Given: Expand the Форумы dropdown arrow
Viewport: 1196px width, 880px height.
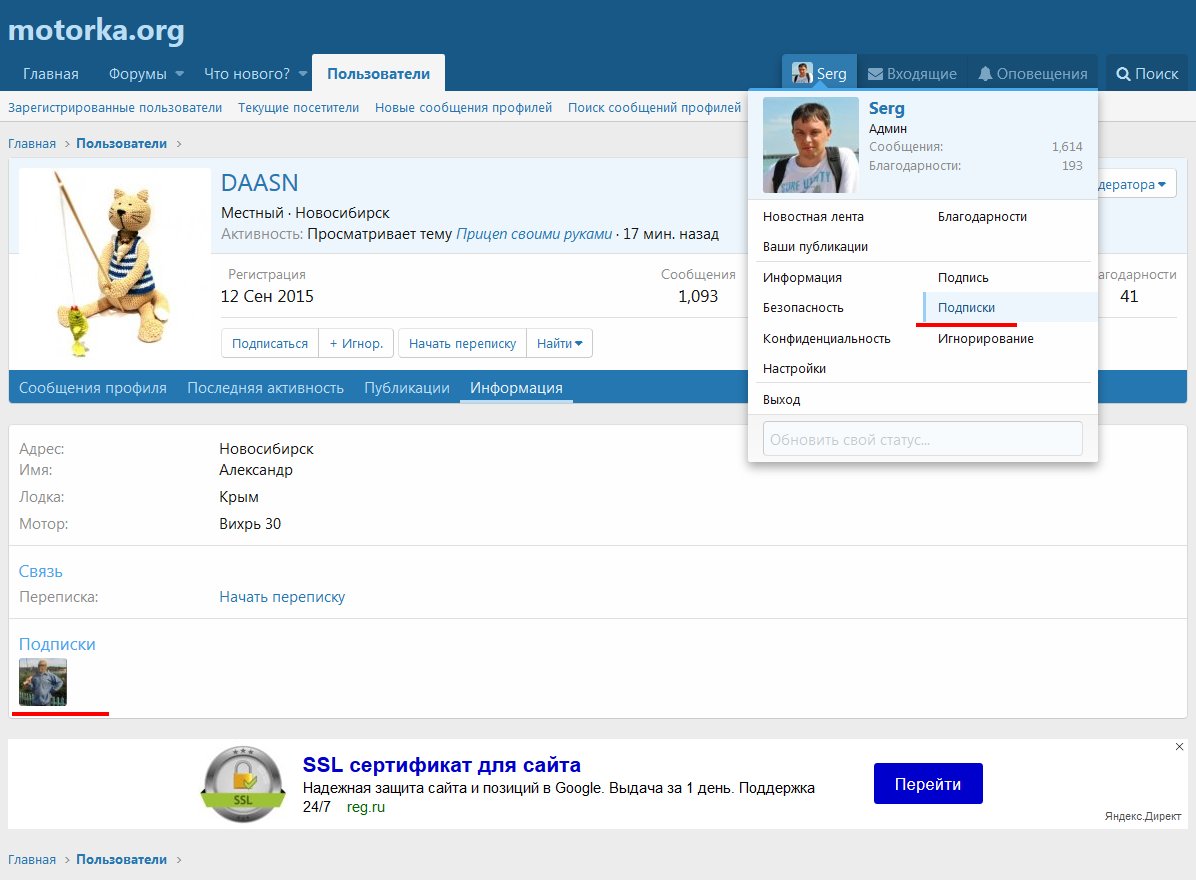Looking at the screenshot, I should [180, 74].
